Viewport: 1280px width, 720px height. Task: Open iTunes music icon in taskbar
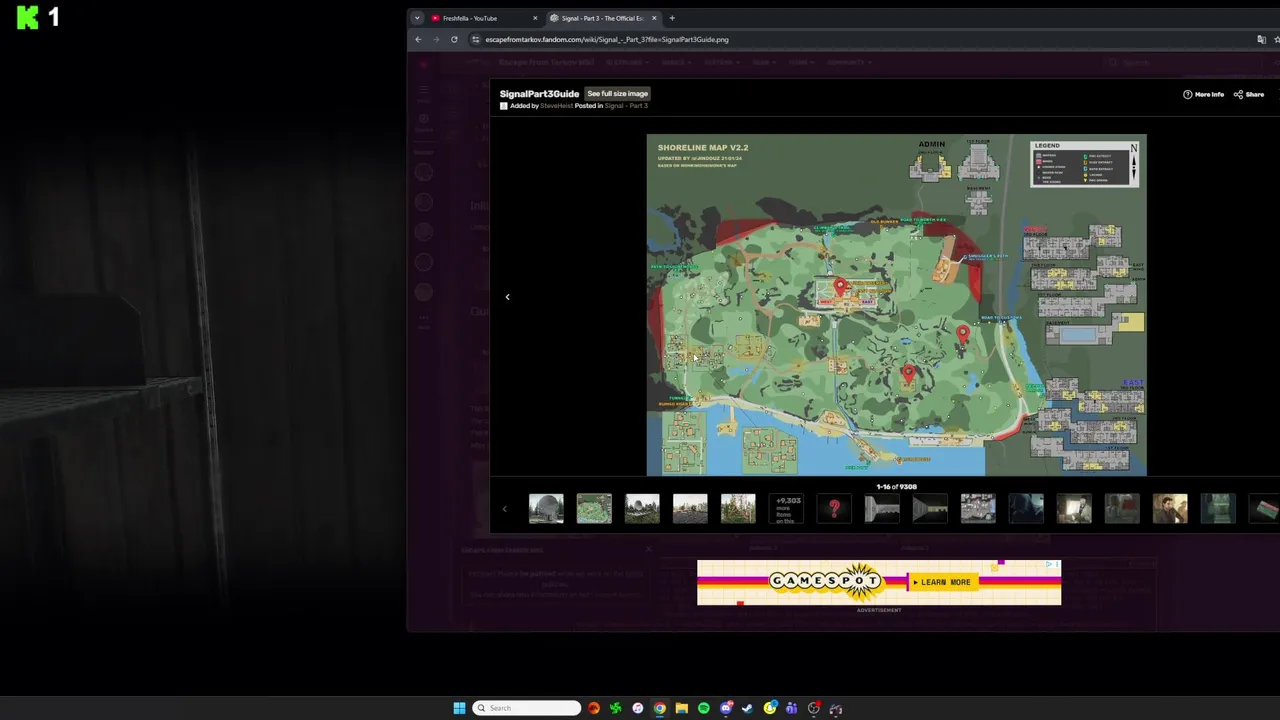point(638,708)
